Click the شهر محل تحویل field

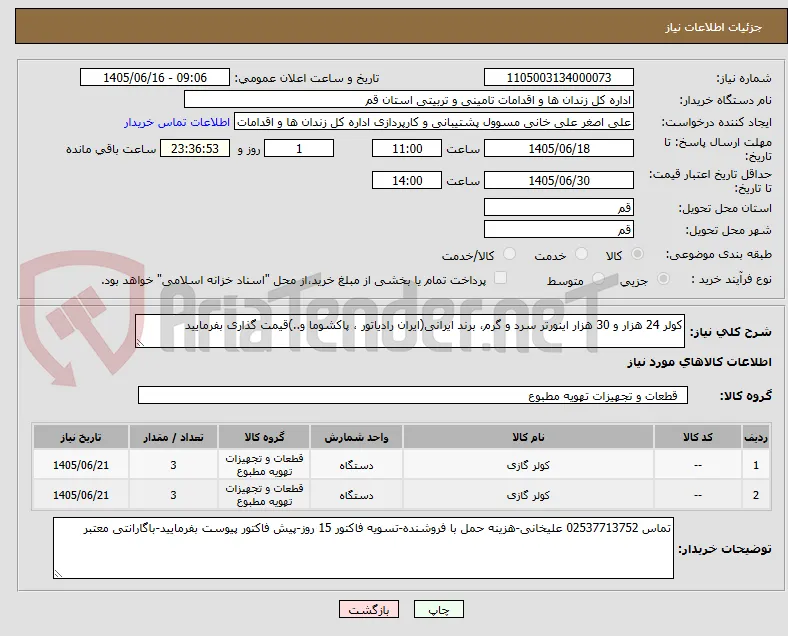(x=559, y=230)
